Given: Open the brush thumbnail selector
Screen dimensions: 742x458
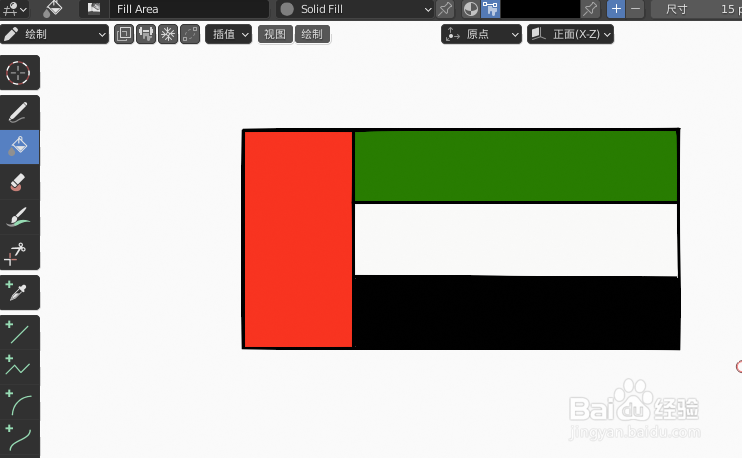Looking at the screenshot, I should click(94, 9).
